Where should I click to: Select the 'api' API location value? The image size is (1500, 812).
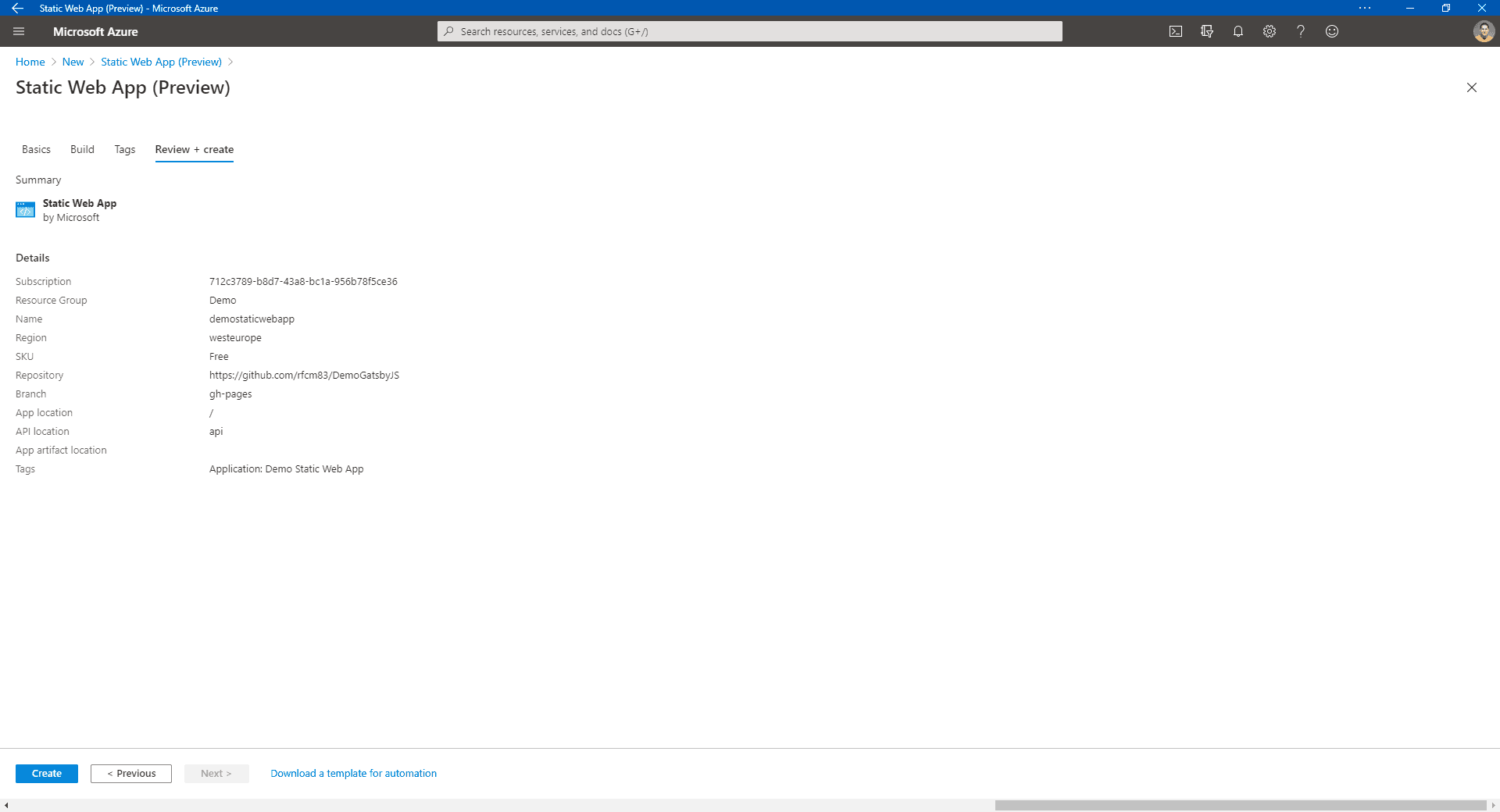[x=216, y=432]
